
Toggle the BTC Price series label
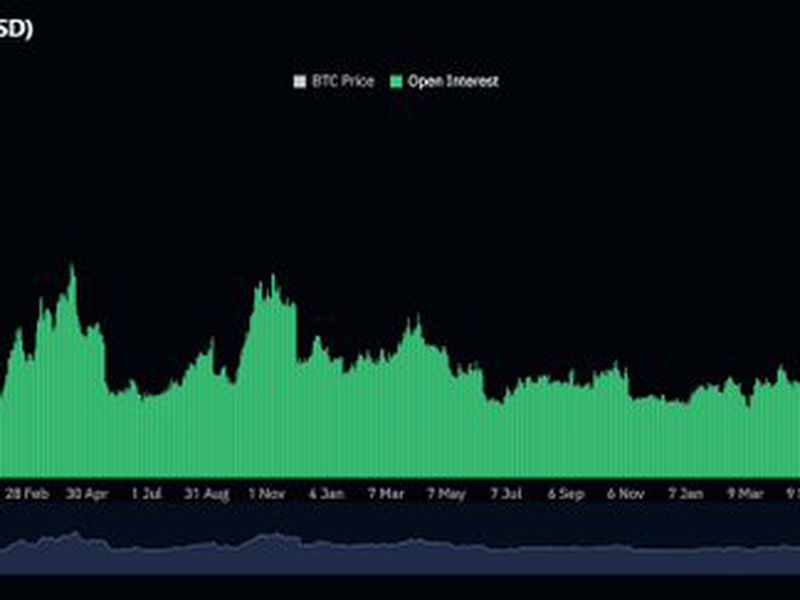coord(341,82)
